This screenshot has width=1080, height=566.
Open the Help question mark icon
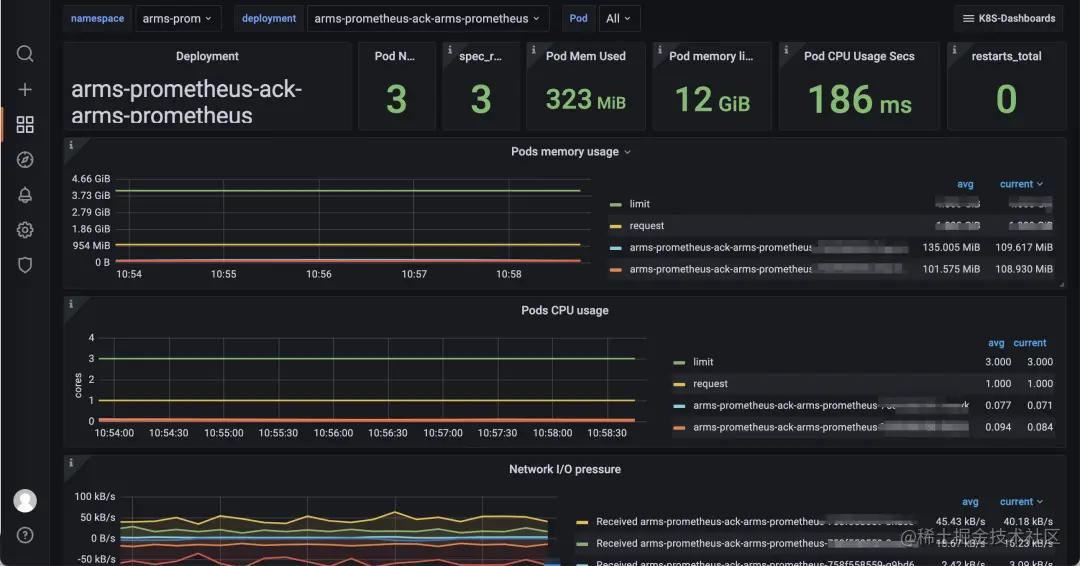(x=25, y=535)
